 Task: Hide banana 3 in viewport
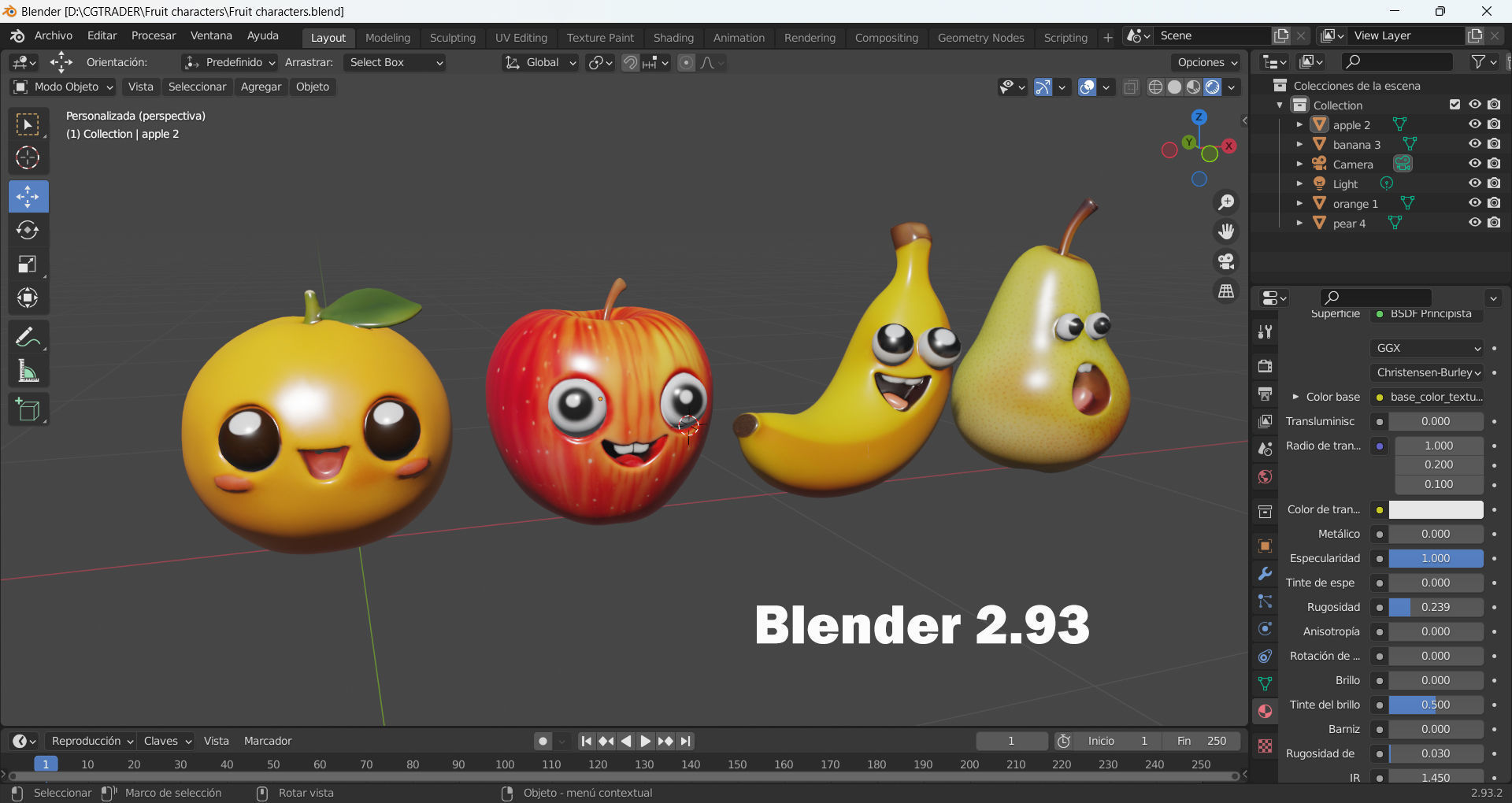point(1474,144)
